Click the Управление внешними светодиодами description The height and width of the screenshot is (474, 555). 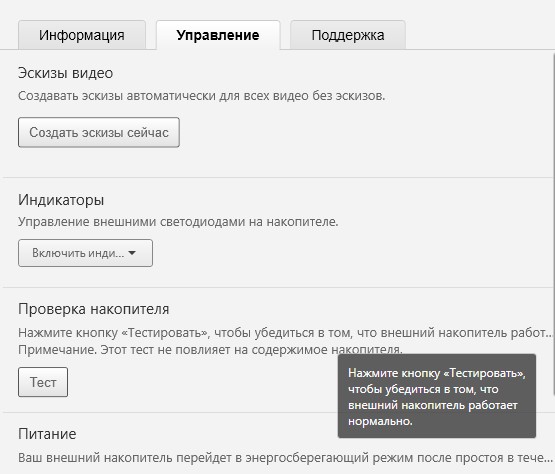(178, 222)
